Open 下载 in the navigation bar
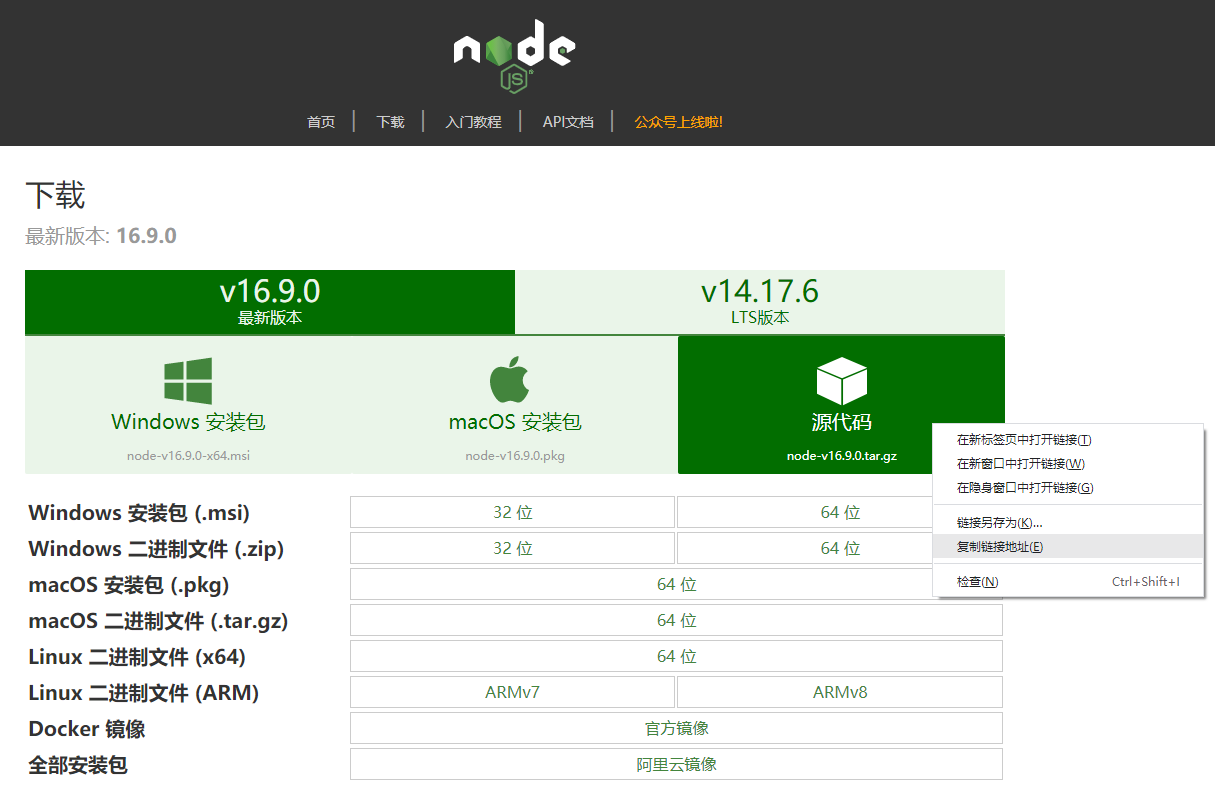1215x800 pixels. coord(390,122)
